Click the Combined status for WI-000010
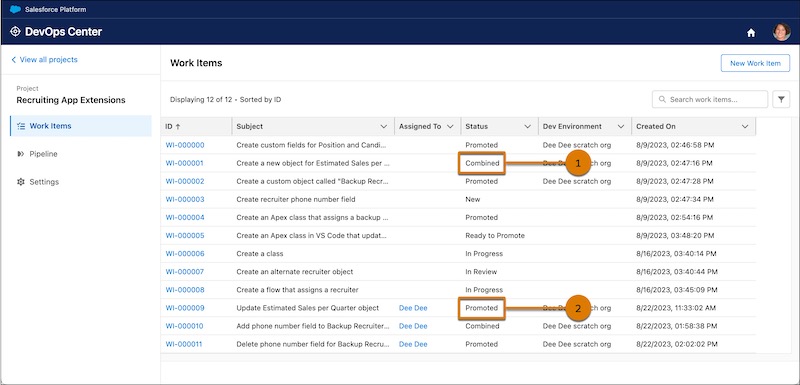The height and width of the screenshot is (385, 800). (x=482, y=326)
